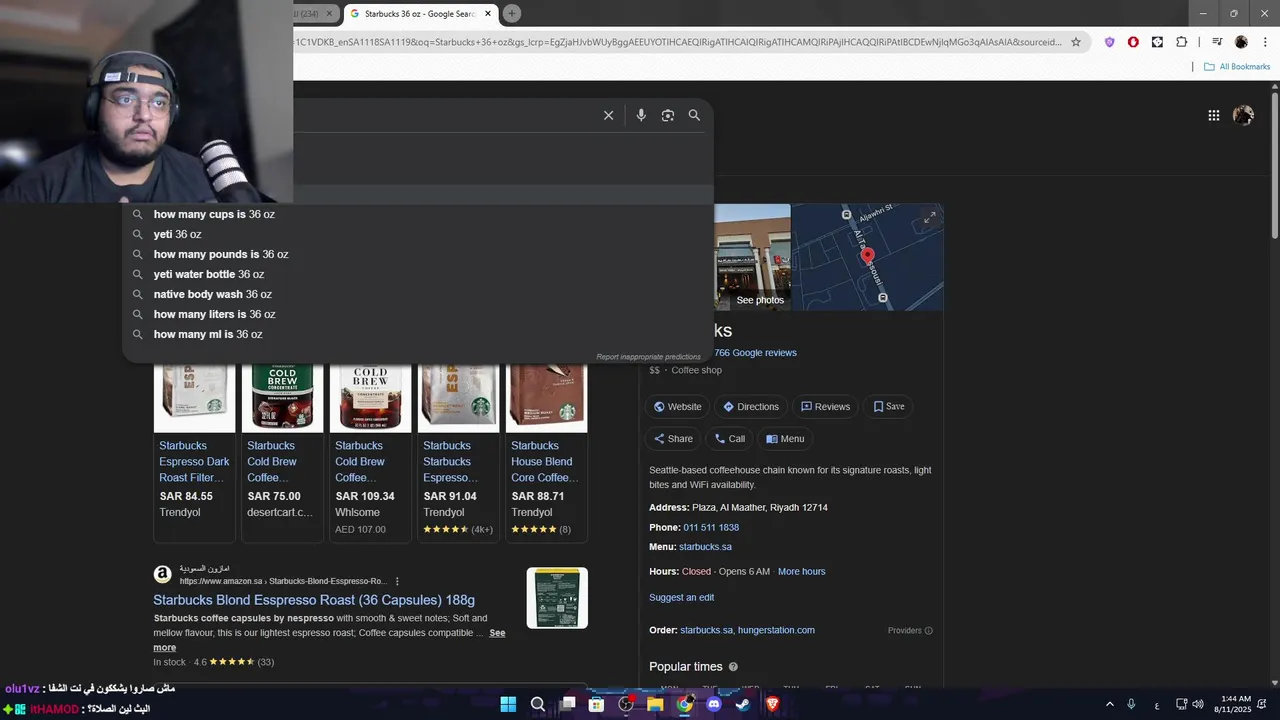Open Windows Start menu
This screenshot has width=1280, height=720.
coord(508,704)
